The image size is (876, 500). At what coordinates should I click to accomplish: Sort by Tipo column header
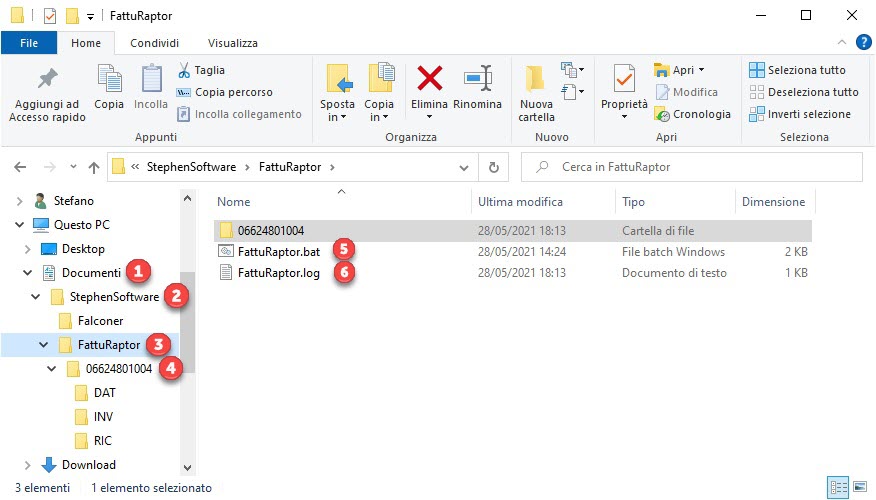point(634,202)
